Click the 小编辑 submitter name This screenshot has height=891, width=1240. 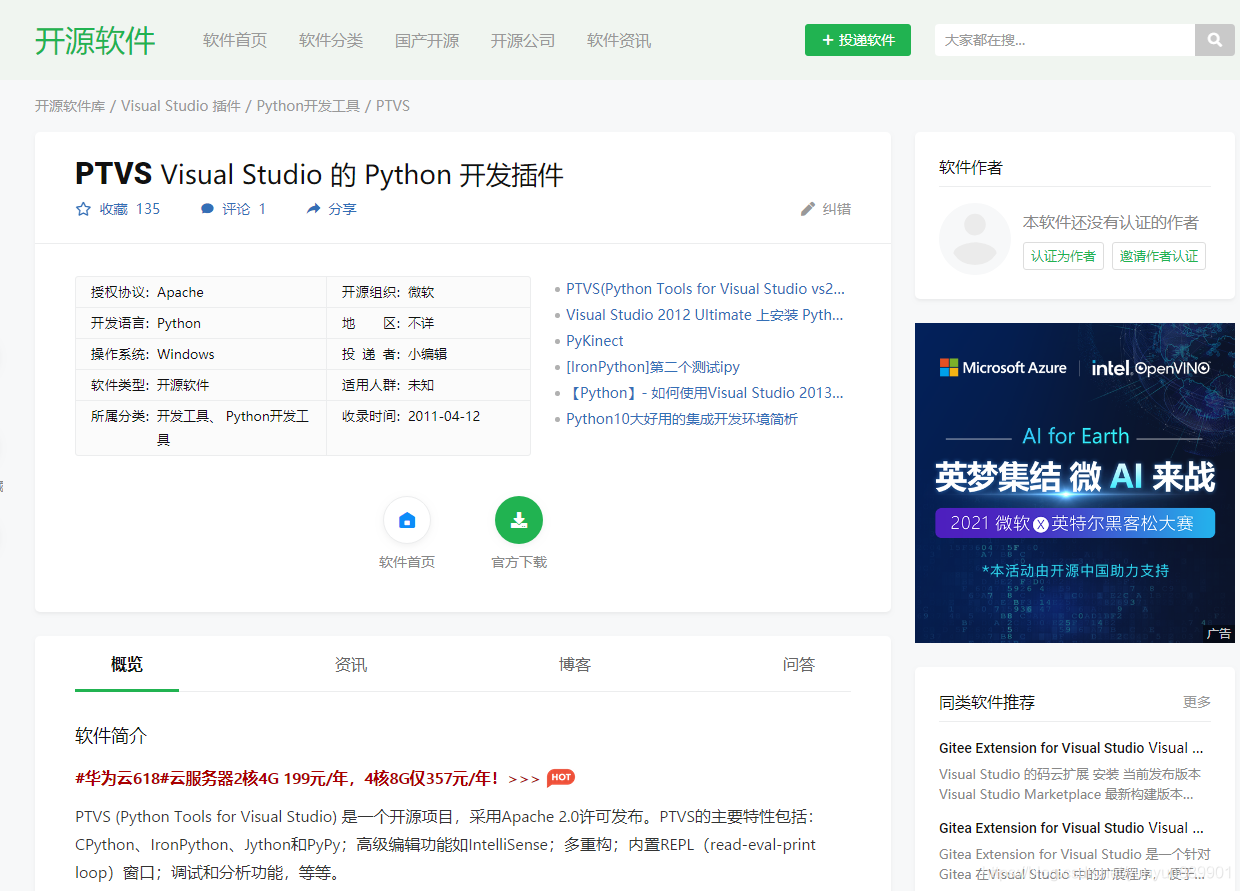[427, 354]
